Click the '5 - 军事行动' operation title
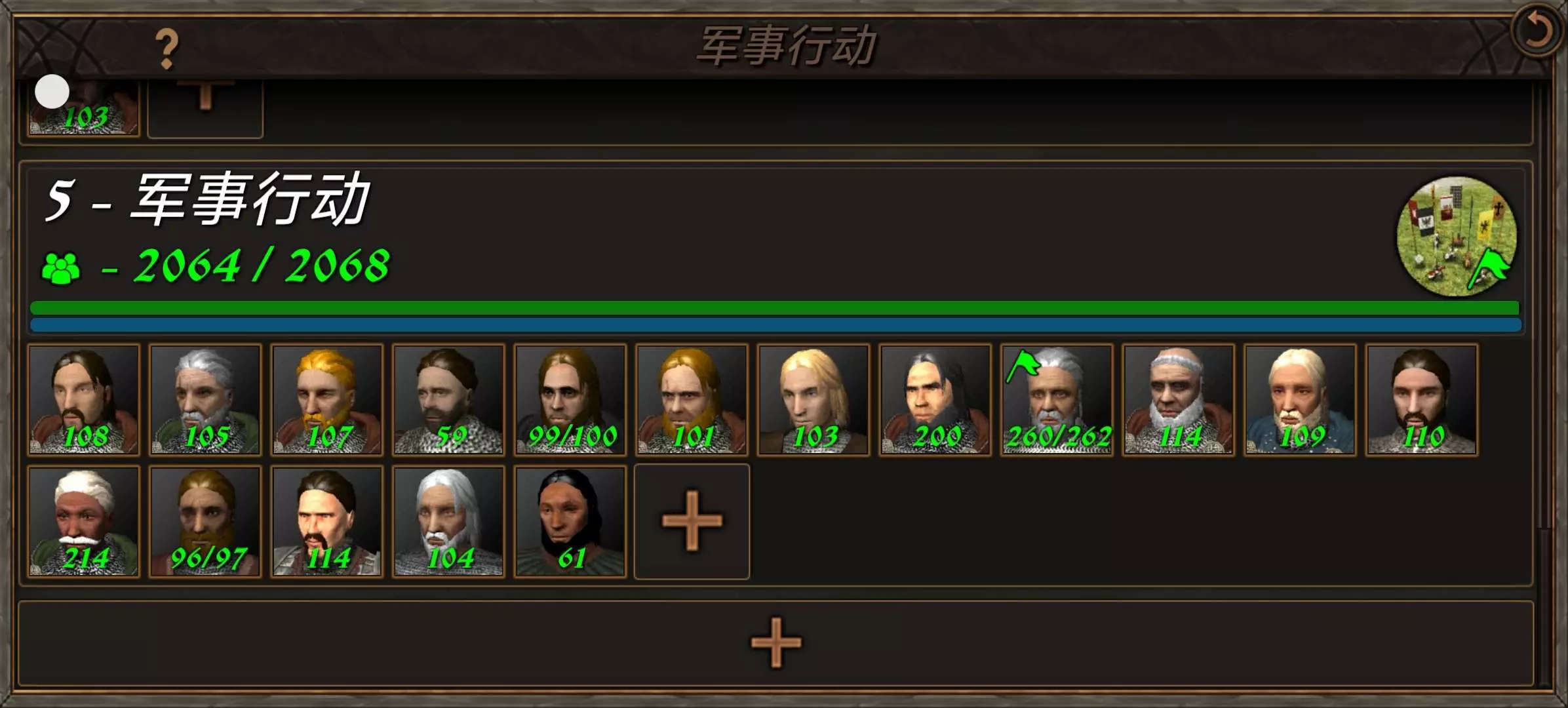The height and width of the screenshot is (708, 1568). [x=208, y=199]
